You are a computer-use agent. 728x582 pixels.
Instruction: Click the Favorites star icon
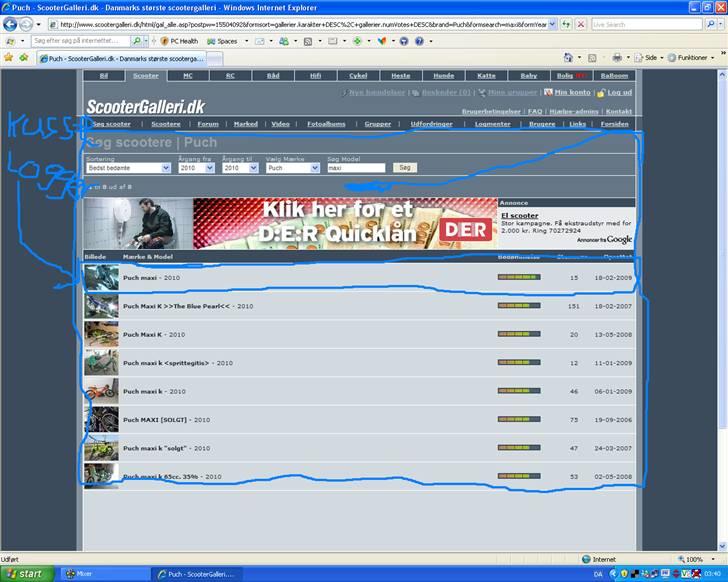9,58
